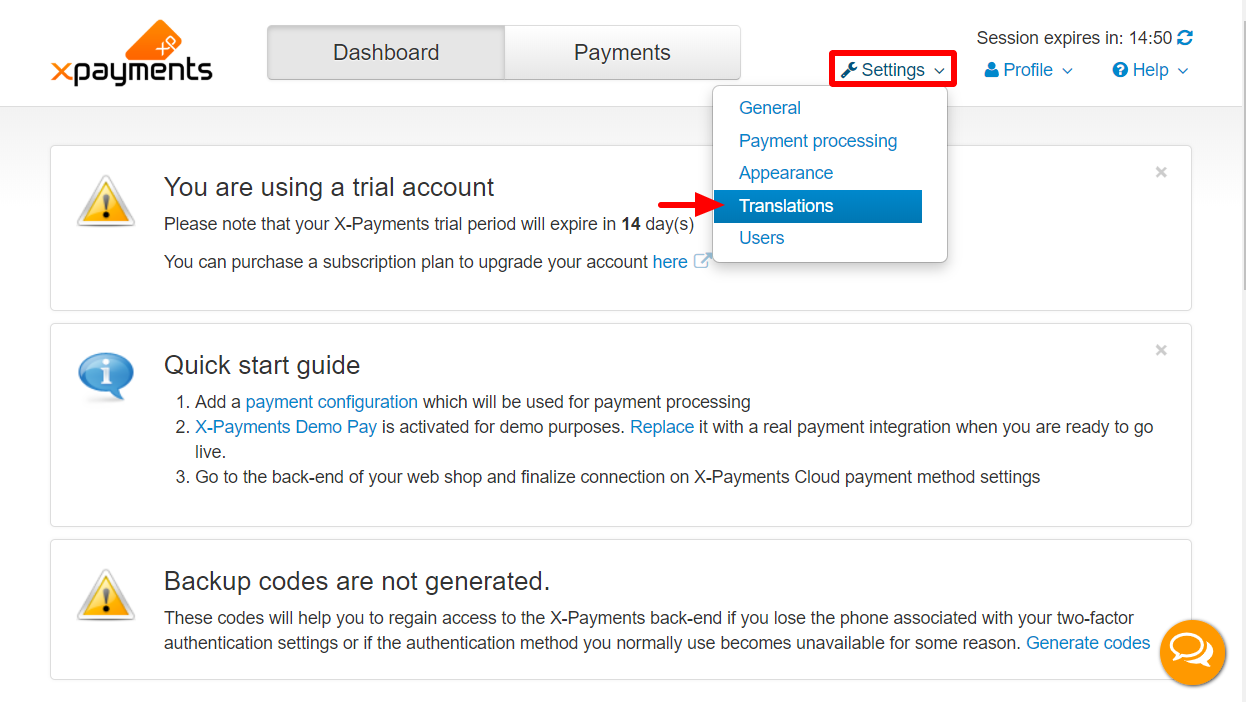Click the X-Payments logo
The width and height of the screenshot is (1246, 702).
click(x=131, y=53)
